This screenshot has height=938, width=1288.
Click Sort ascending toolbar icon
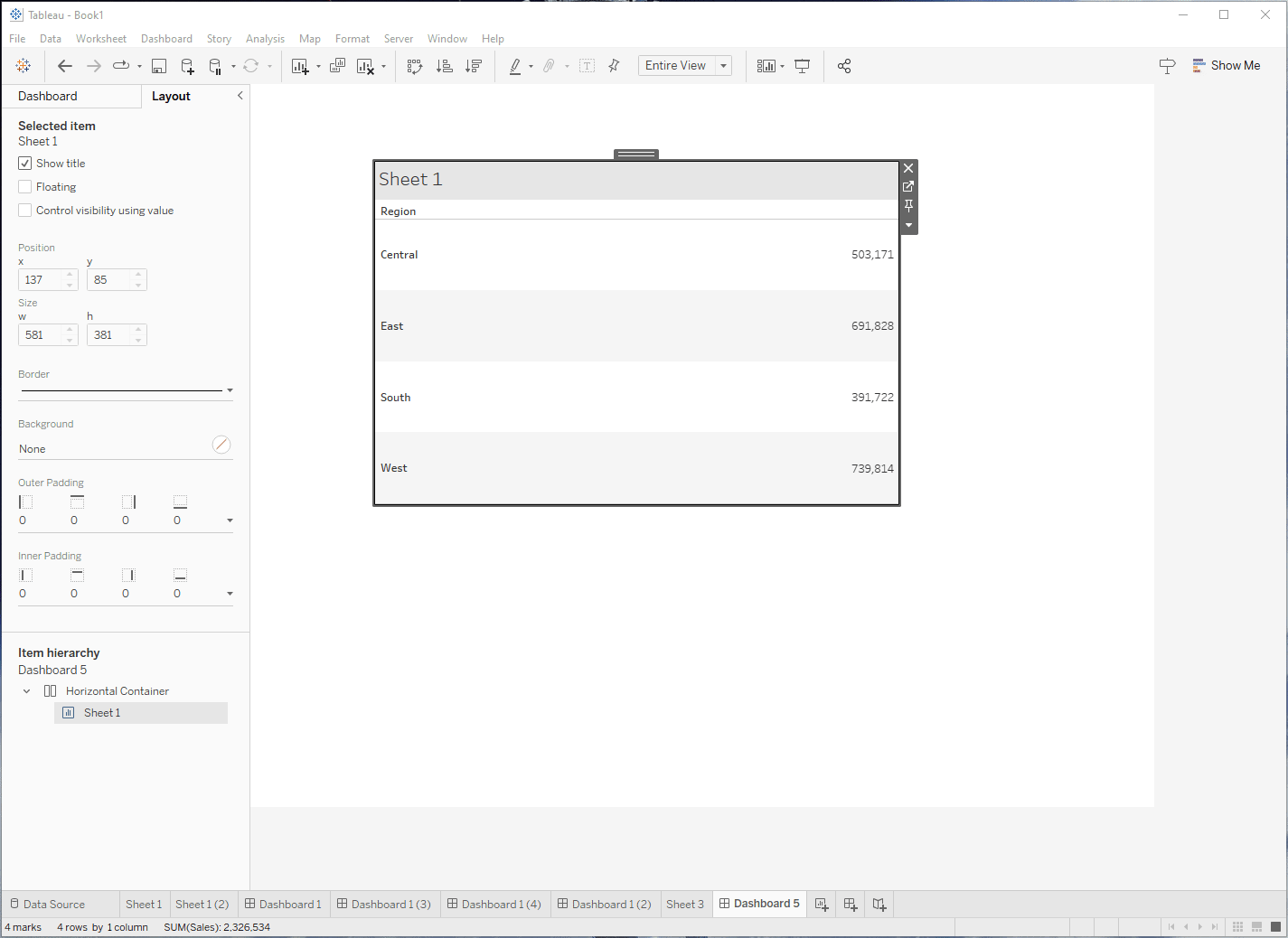(x=444, y=66)
